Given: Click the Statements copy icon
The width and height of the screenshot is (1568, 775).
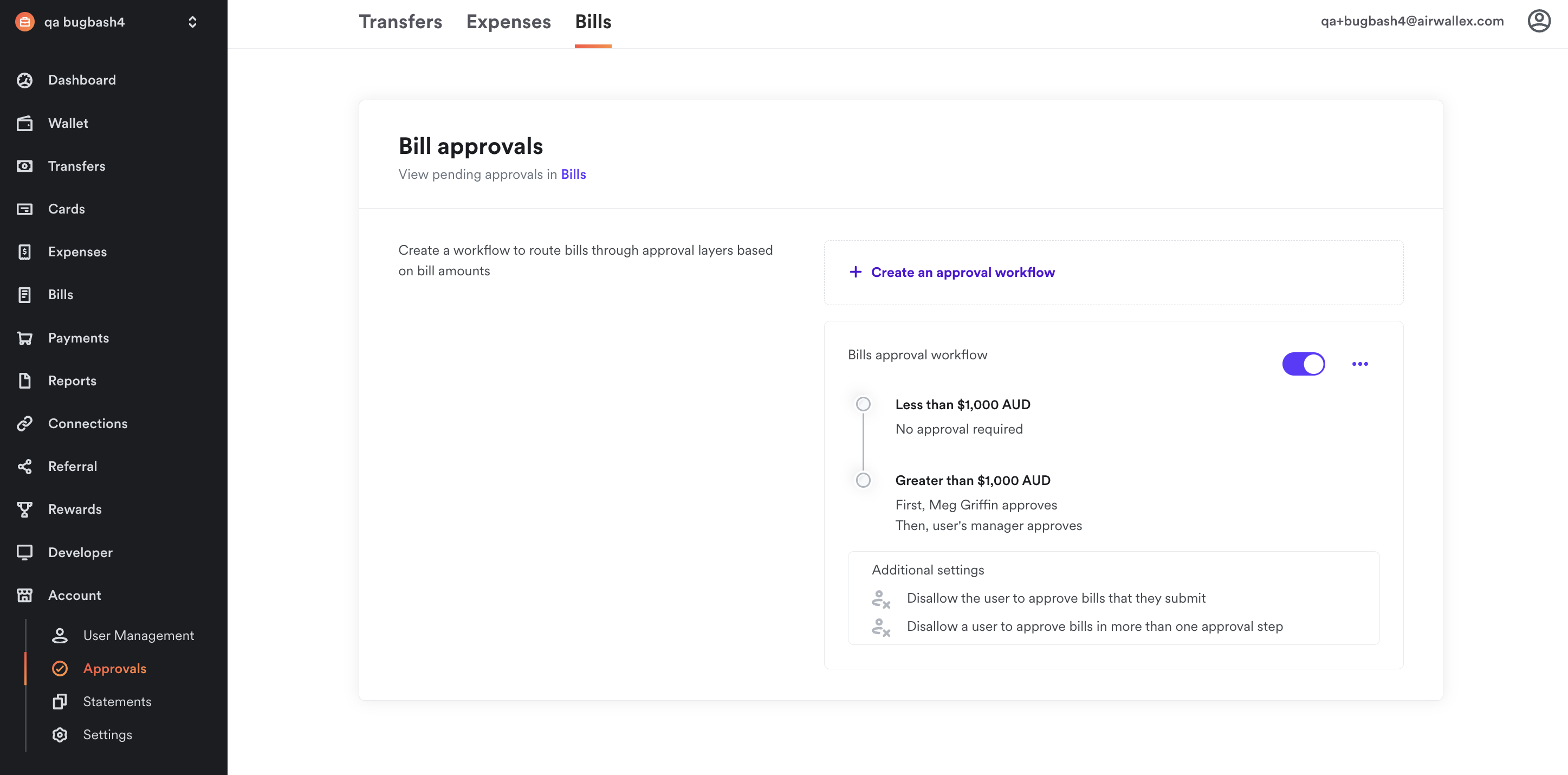Looking at the screenshot, I should [60, 701].
